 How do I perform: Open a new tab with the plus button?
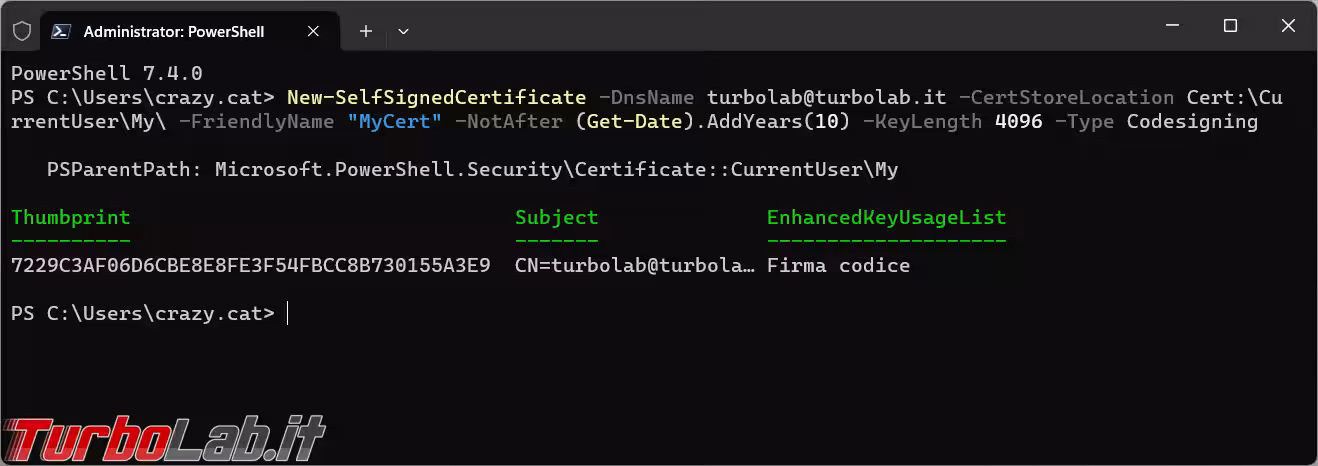pyautogui.click(x=366, y=31)
